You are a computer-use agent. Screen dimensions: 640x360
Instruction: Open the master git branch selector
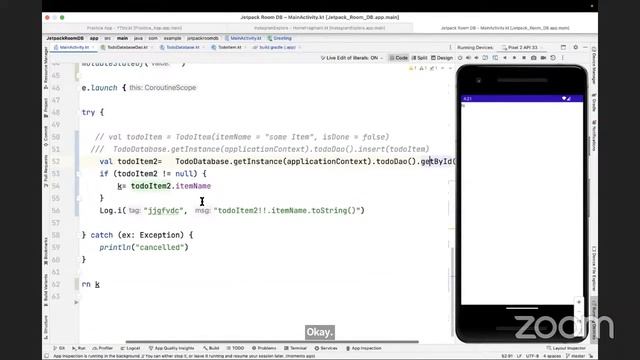576,356
